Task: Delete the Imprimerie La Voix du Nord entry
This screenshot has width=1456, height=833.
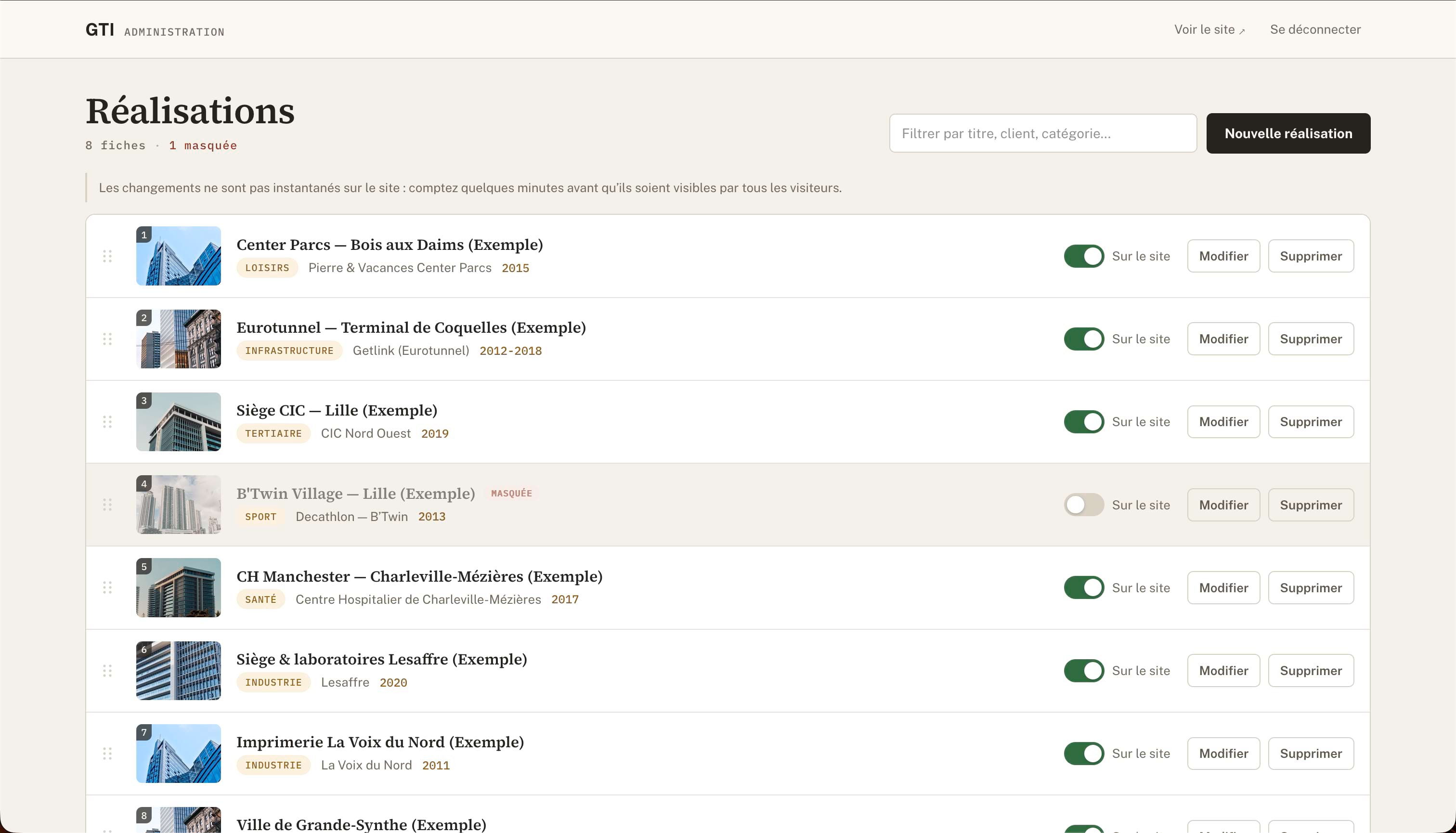Action: [1311, 754]
